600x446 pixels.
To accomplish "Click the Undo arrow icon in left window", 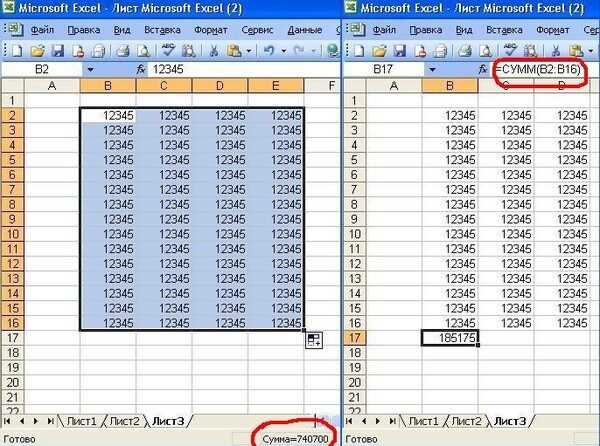I will [x=269, y=51].
